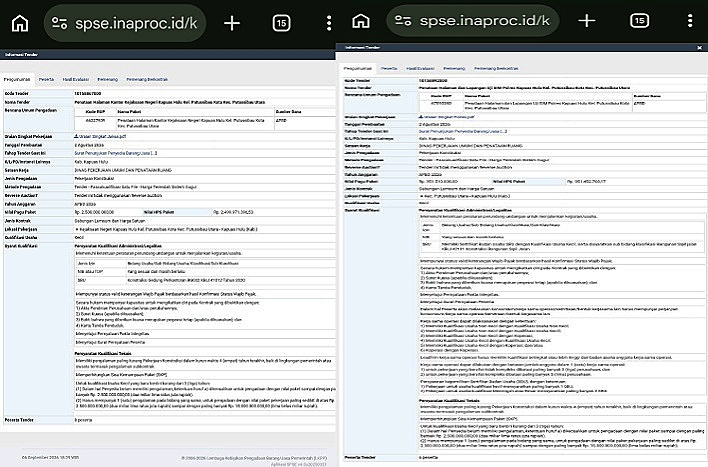Open Pemenang Berkontrak tab on the Kejaksaan tender page
This screenshot has width=708, height=467.
click(x=147, y=79)
